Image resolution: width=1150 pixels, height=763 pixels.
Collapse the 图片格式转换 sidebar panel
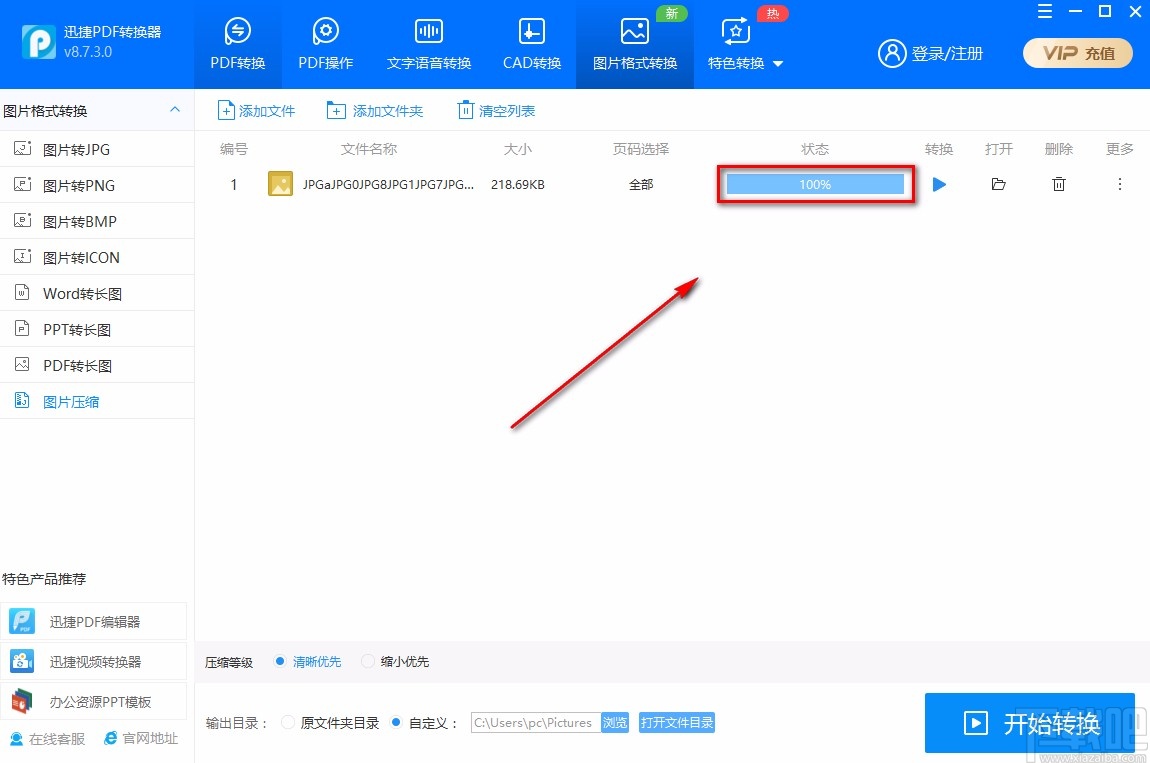click(175, 110)
